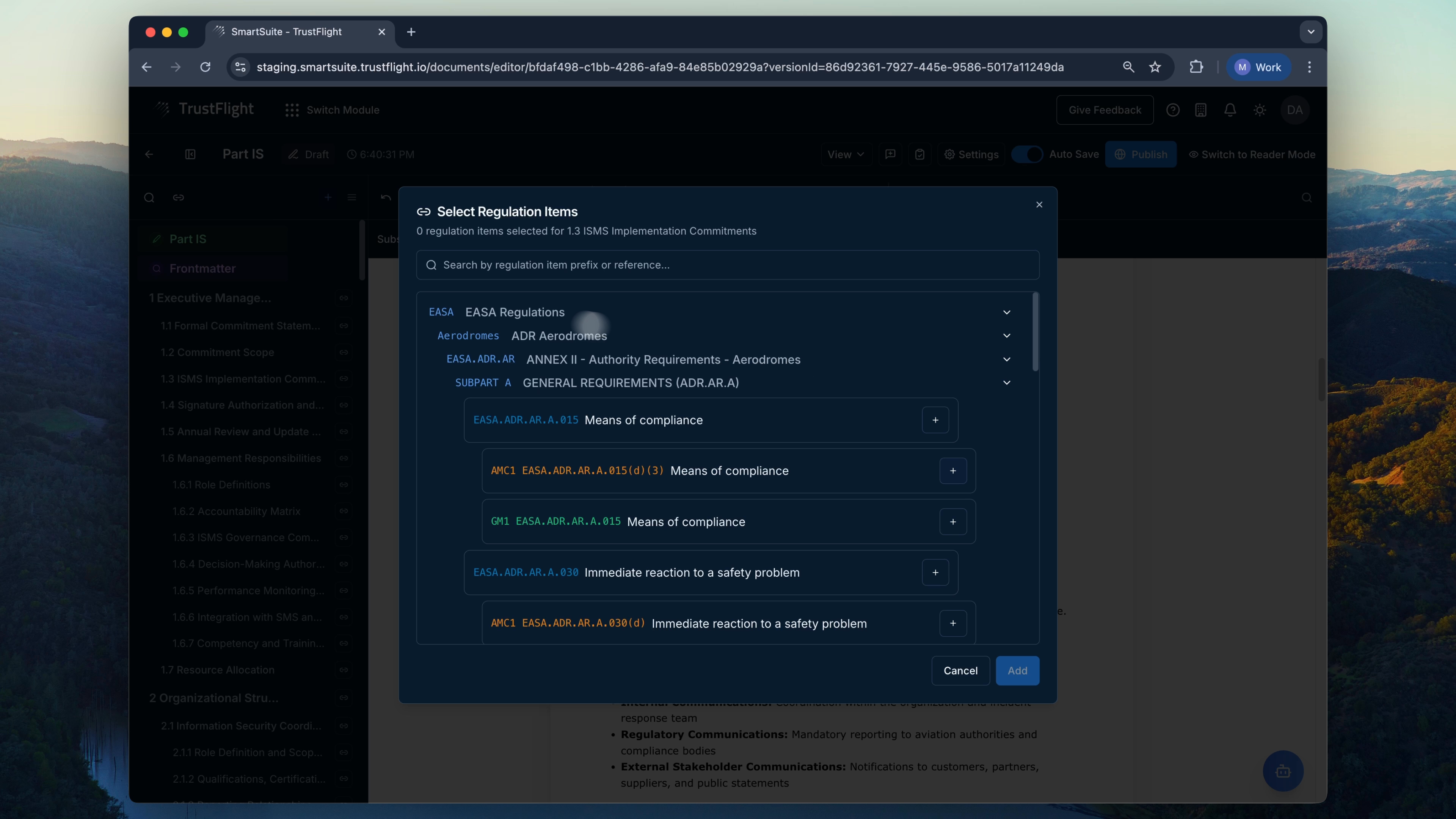The width and height of the screenshot is (1456, 819).
Task: Add AMC1 EASA.ADR.AR.A.030(d) regulation item
Action: coord(953,623)
